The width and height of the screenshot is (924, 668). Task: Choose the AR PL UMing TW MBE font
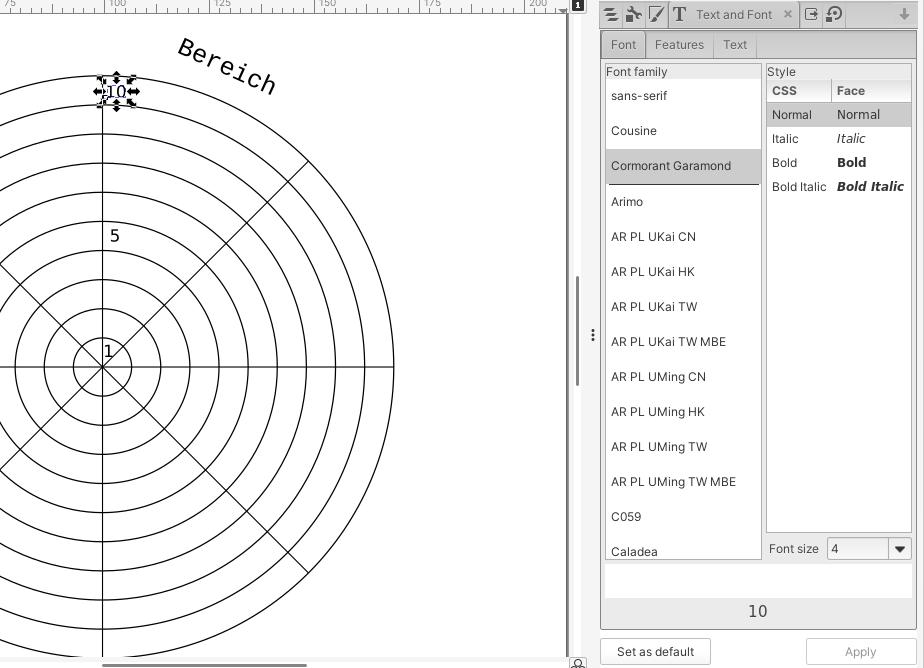(683, 482)
